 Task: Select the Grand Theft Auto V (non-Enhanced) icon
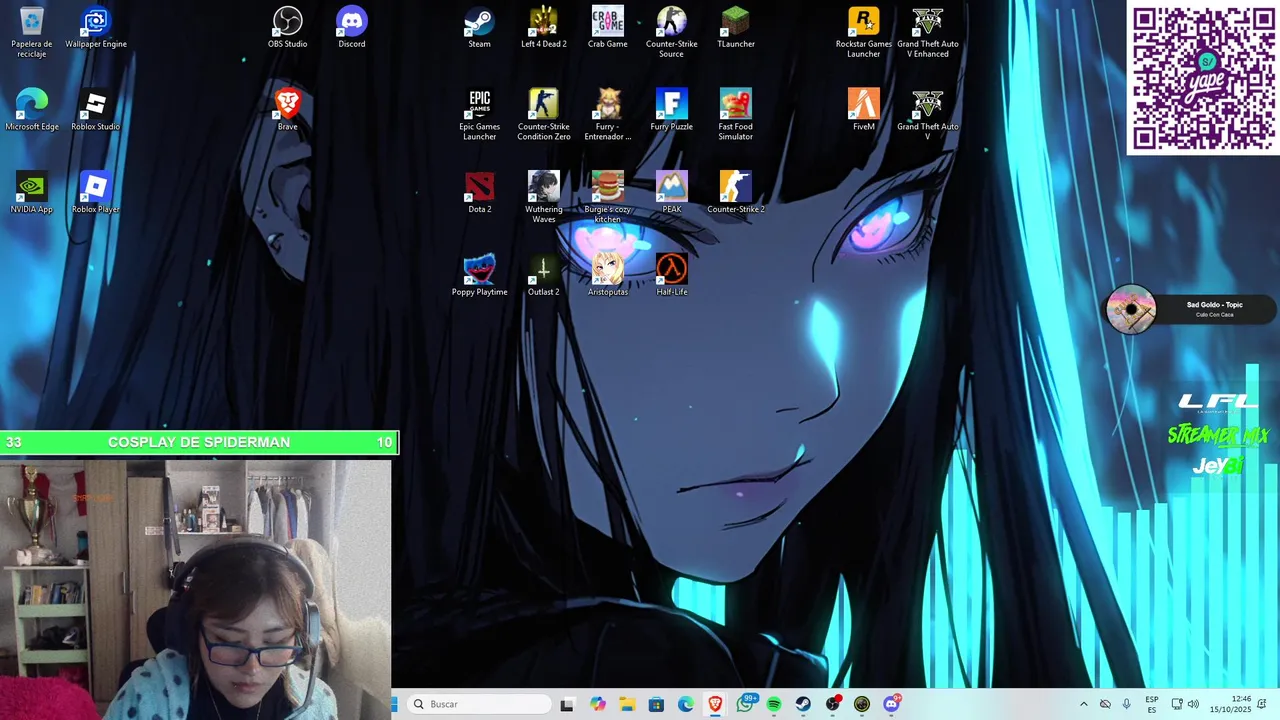tap(928, 115)
